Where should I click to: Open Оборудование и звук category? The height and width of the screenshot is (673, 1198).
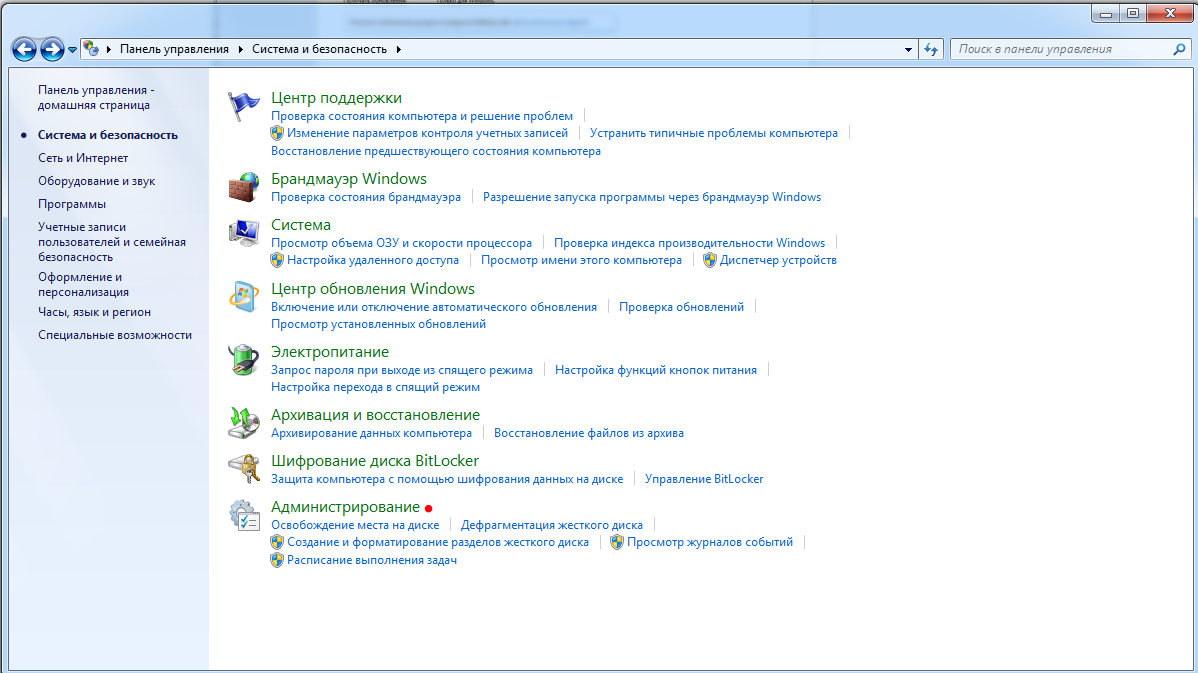tap(96, 181)
